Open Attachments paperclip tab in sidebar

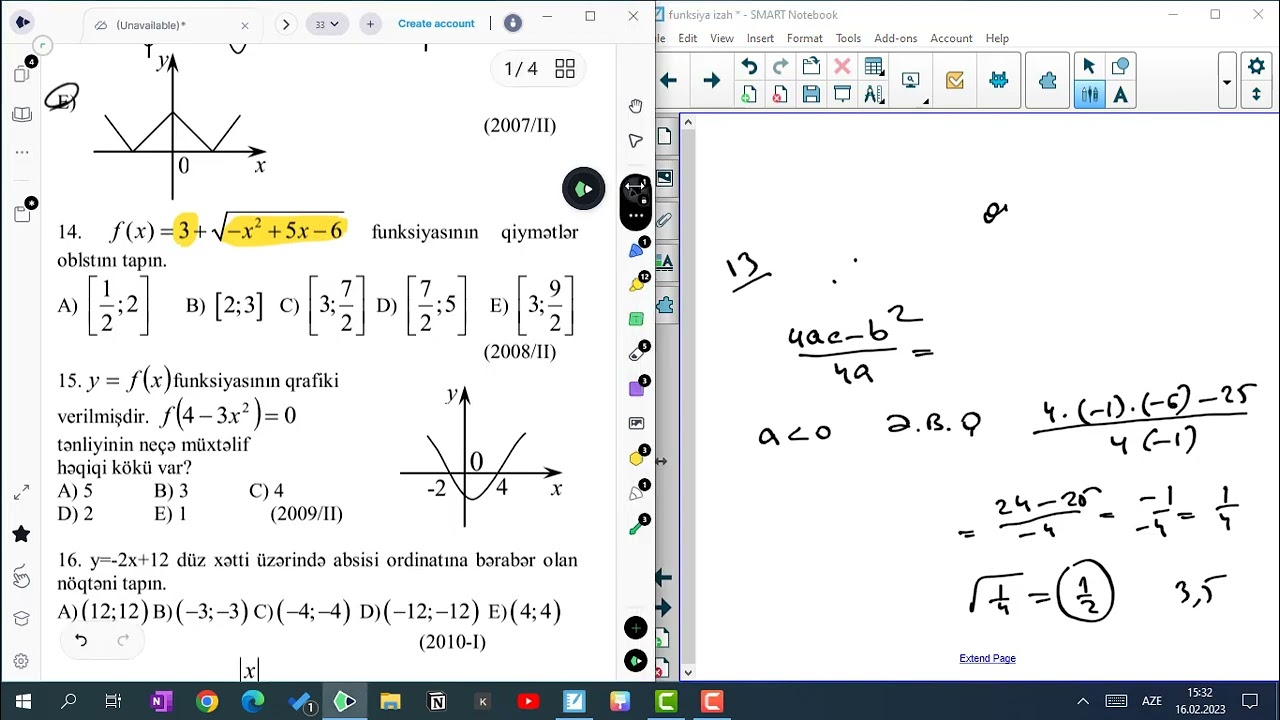point(665,220)
